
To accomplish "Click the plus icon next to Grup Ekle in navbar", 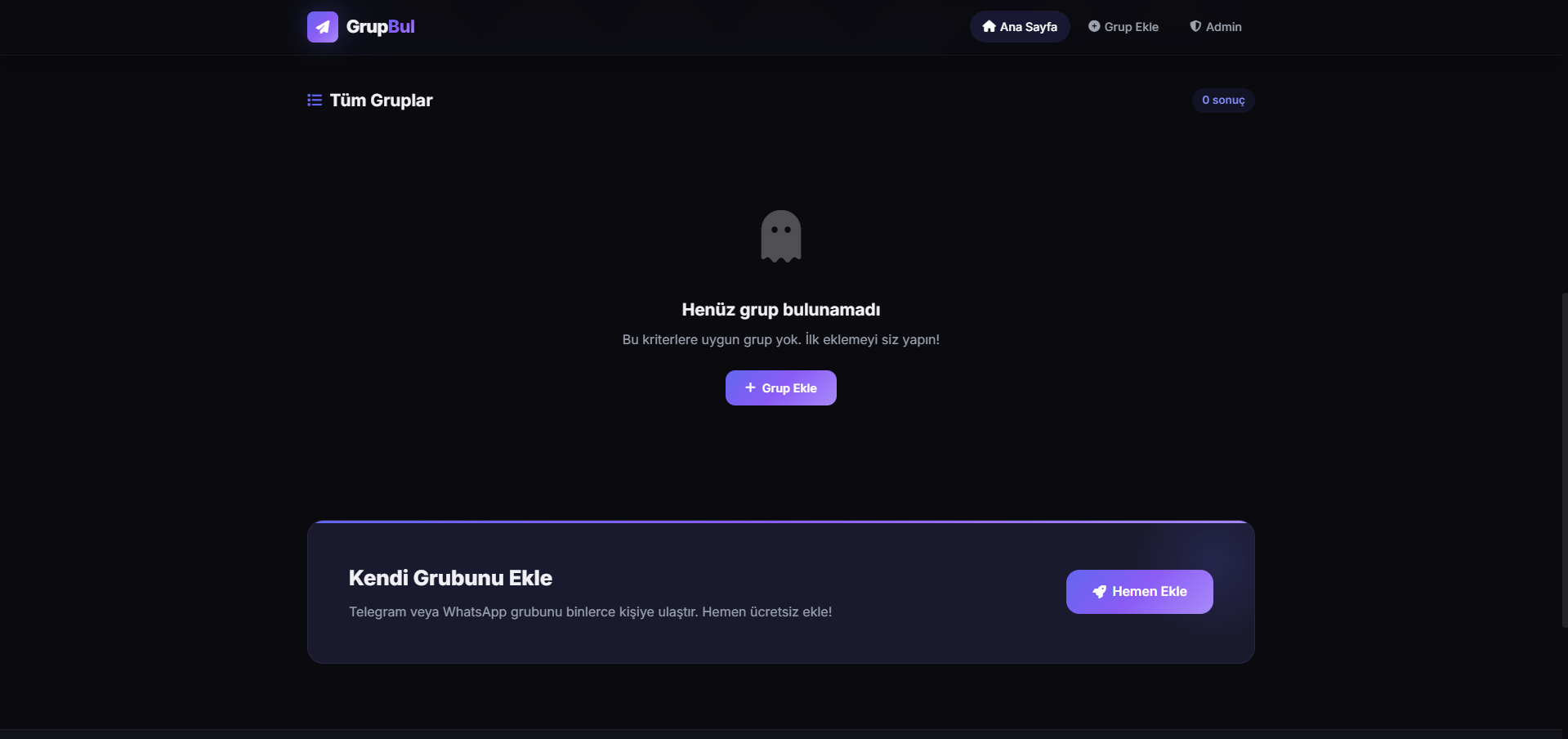I will [1093, 26].
